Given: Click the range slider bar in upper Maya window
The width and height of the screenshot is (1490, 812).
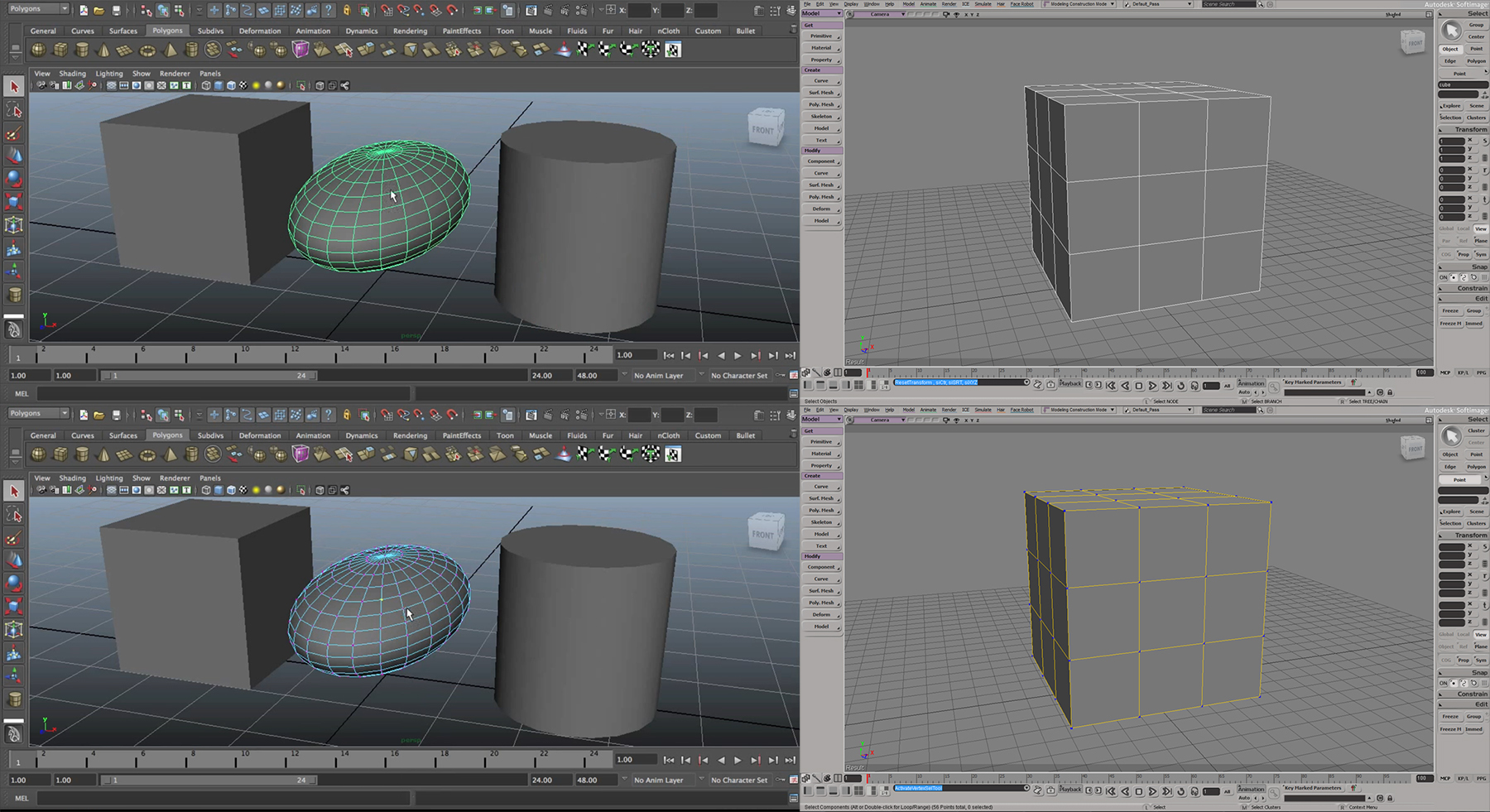Looking at the screenshot, I should (207, 376).
